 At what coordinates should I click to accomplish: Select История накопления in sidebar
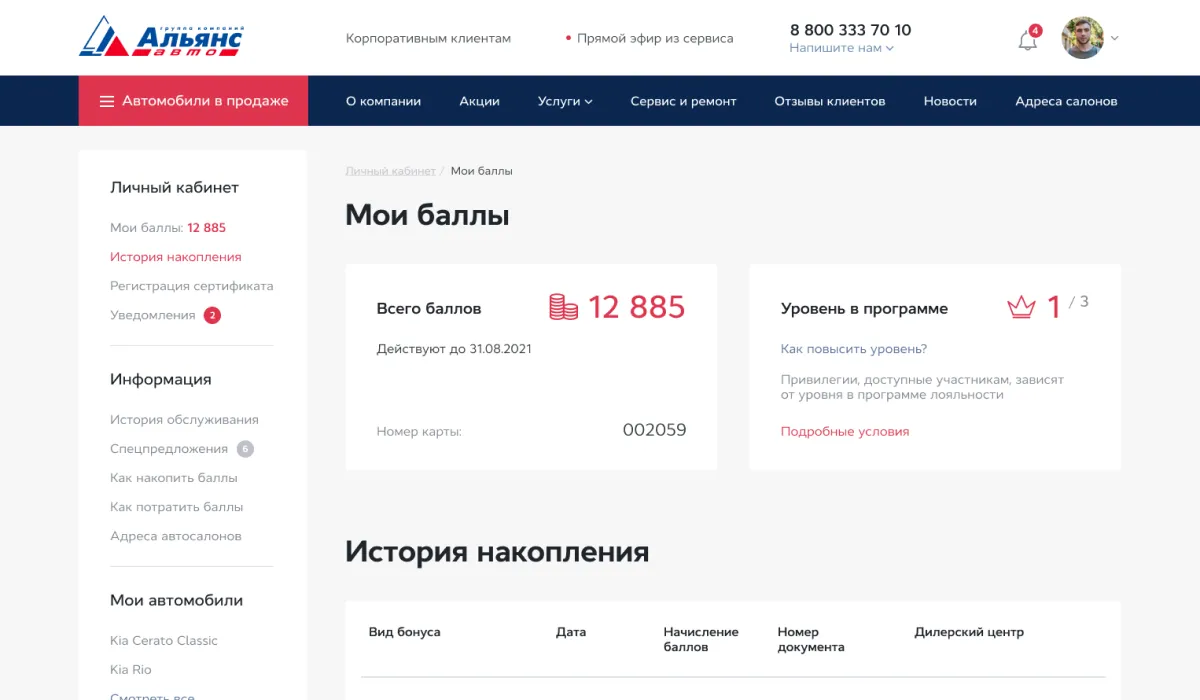click(175, 257)
